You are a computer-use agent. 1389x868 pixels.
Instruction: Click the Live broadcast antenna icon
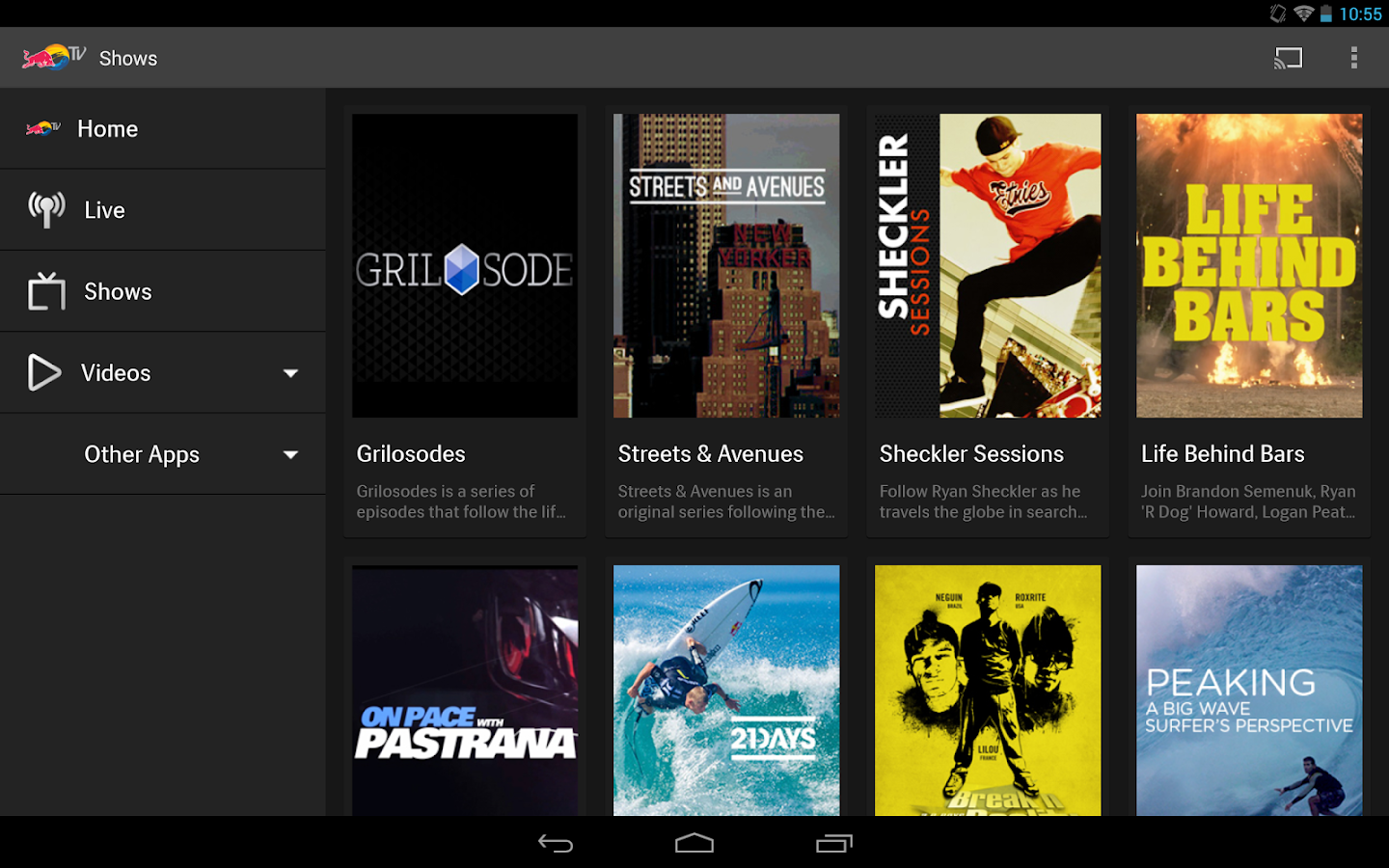[46, 209]
